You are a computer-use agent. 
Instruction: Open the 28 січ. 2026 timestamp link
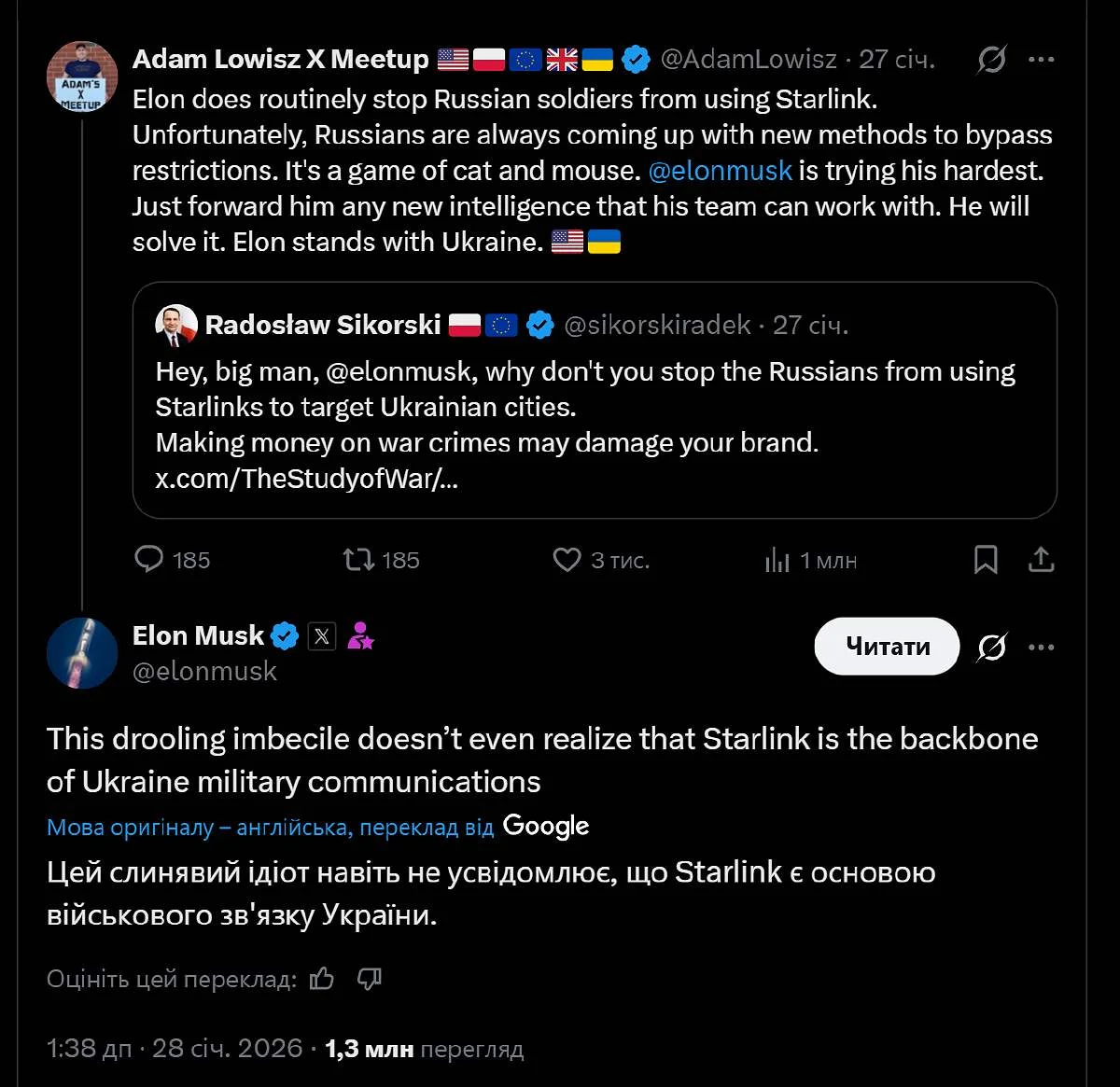tap(227, 1048)
